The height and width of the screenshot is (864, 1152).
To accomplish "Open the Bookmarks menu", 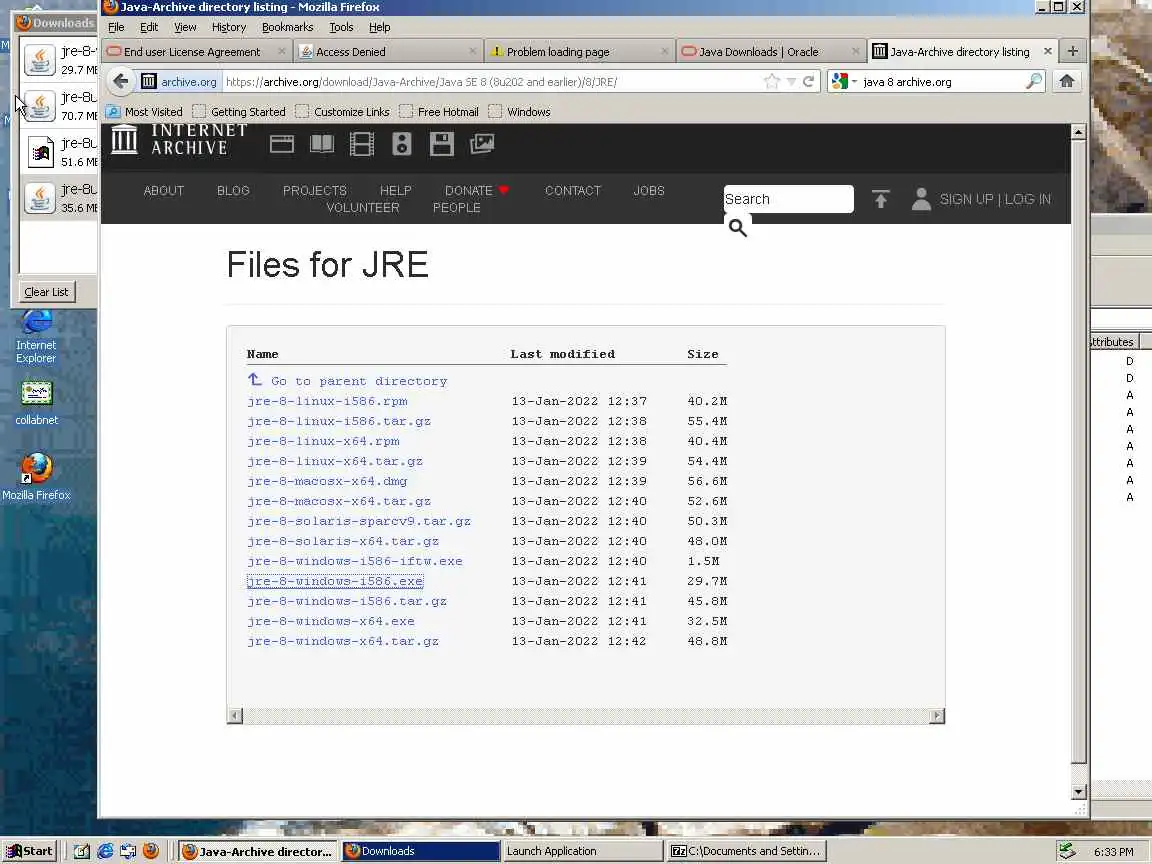I will (x=287, y=27).
